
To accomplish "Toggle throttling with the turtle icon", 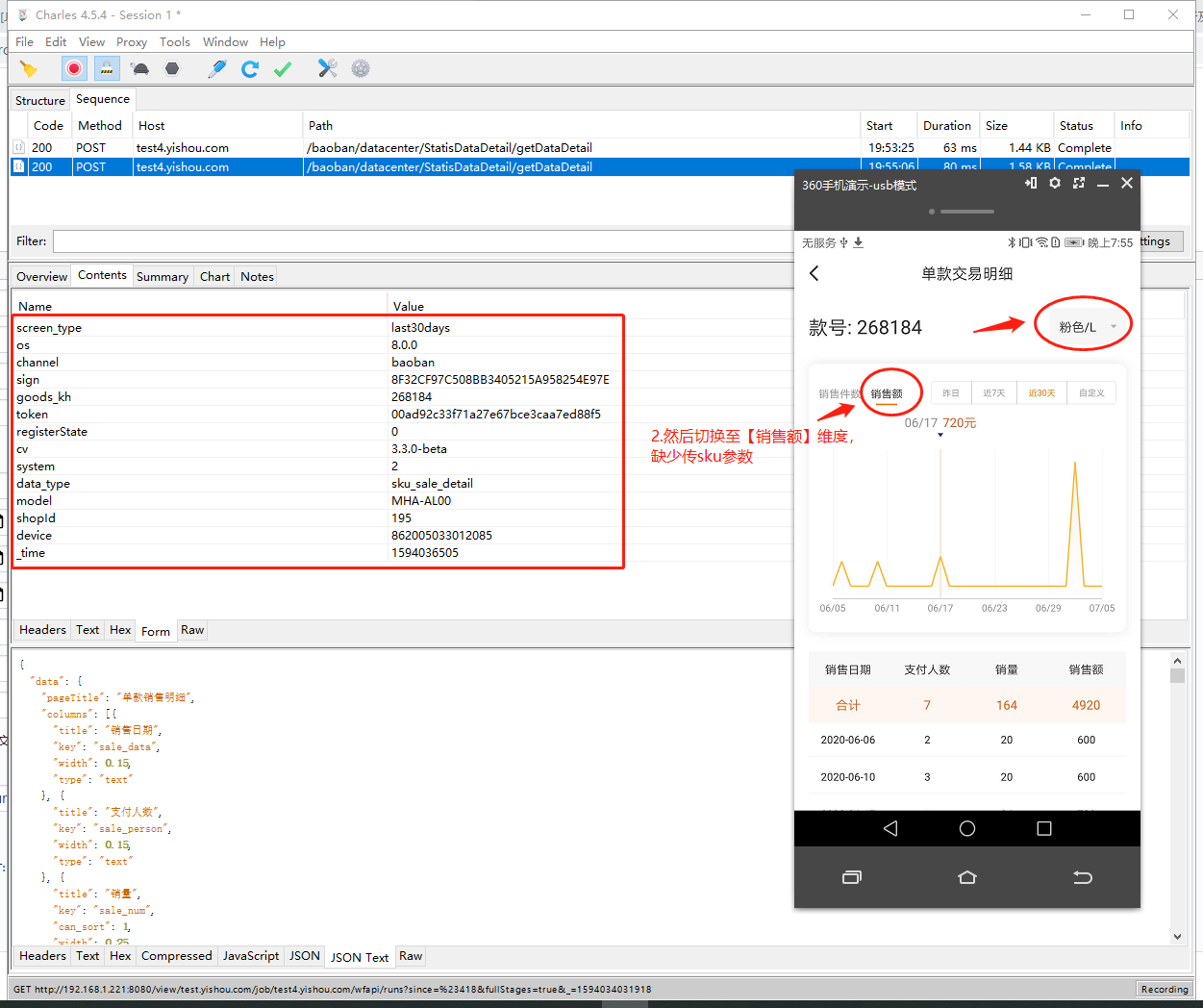I will click(140, 69).
